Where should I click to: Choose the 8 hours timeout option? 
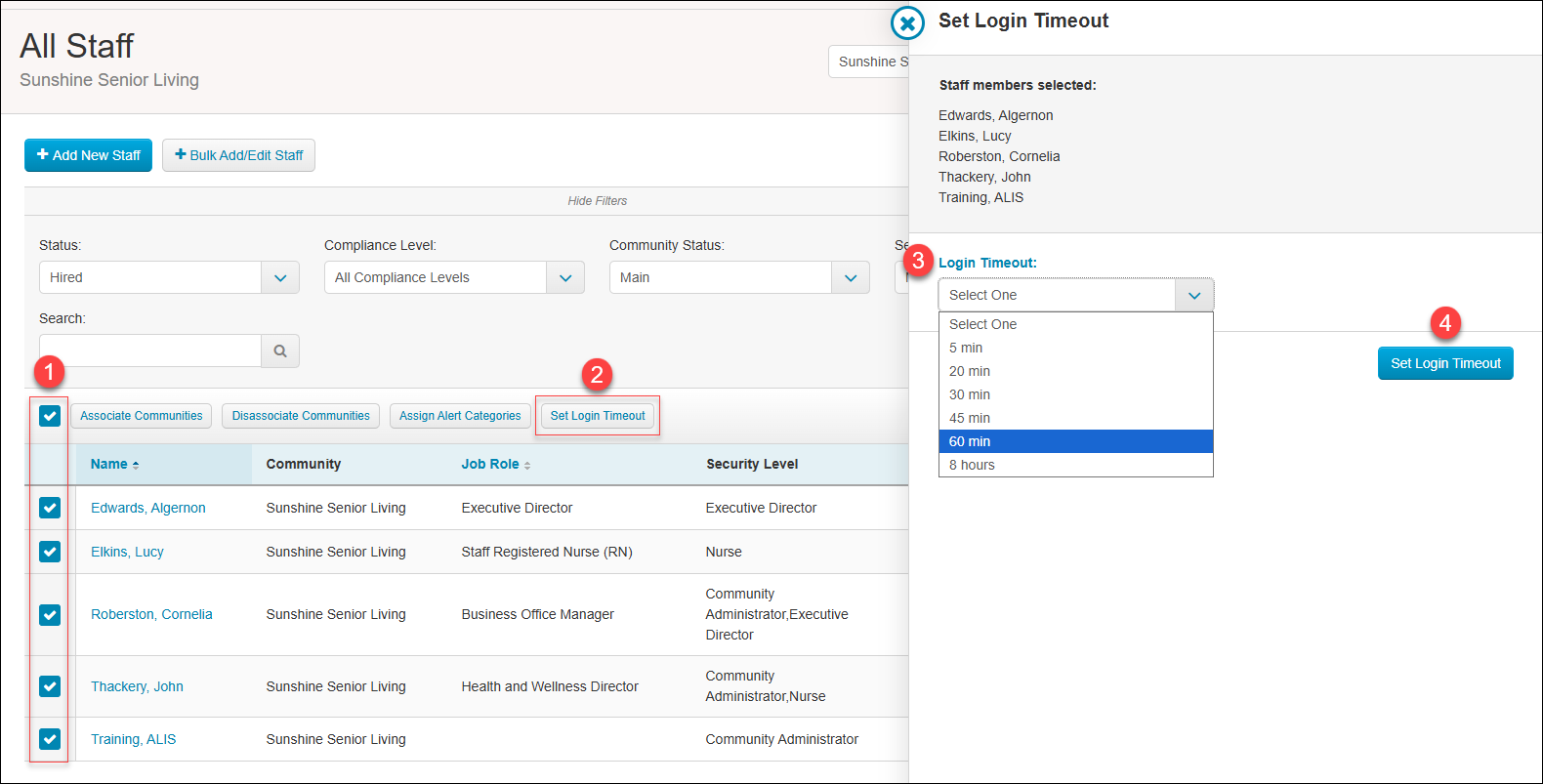click(x=1076, y=465)
